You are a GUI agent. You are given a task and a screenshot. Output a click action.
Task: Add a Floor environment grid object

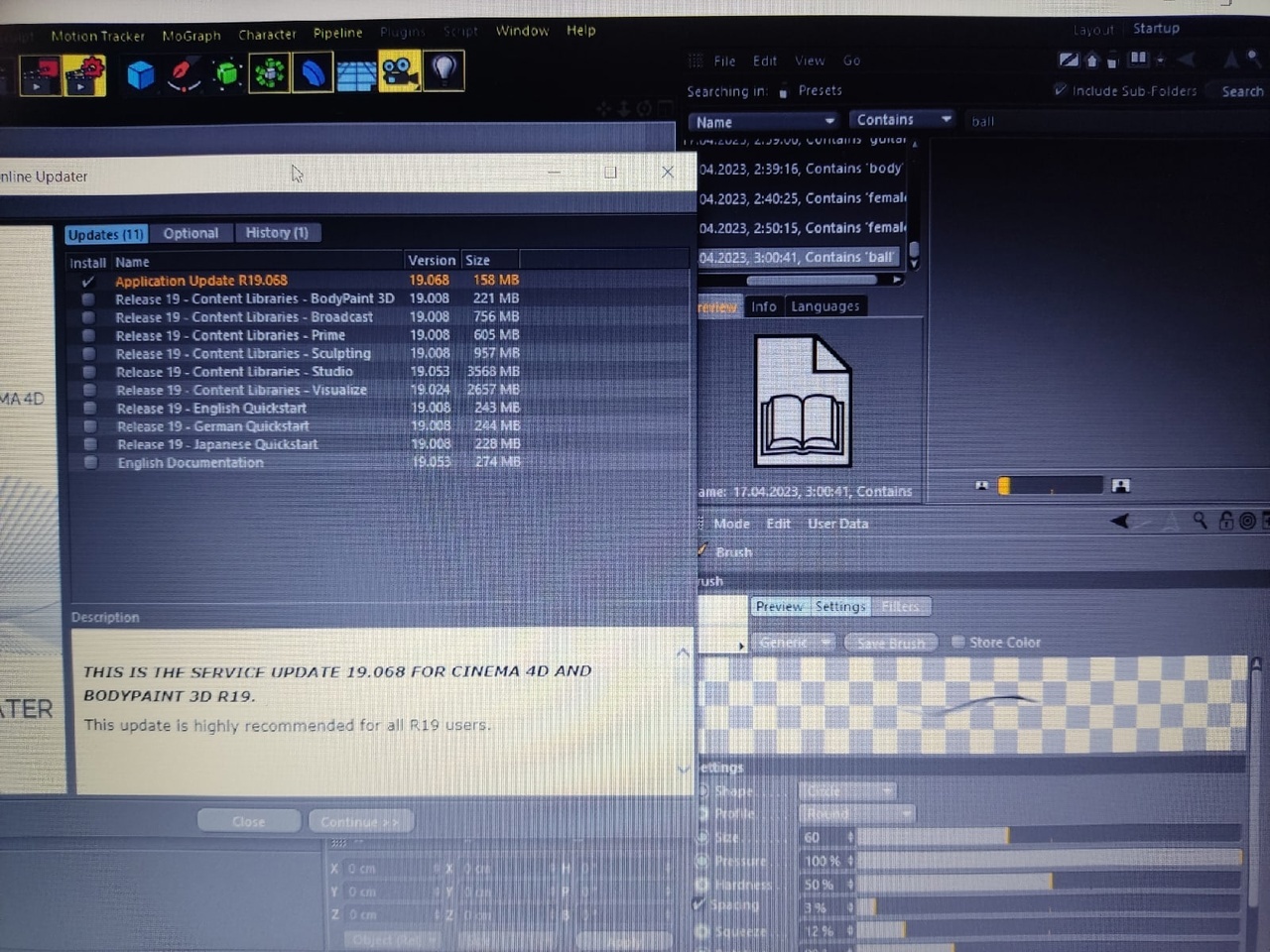(x=356, y=74)
